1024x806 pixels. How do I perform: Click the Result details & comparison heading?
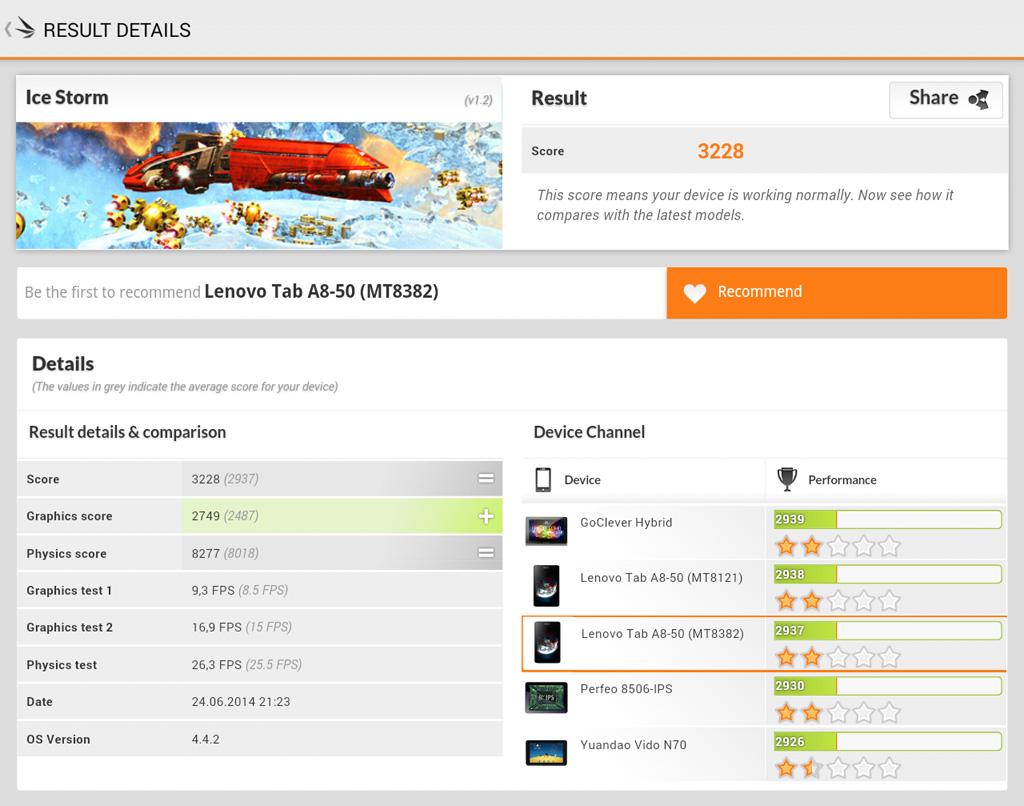click(x=127, y=432)
